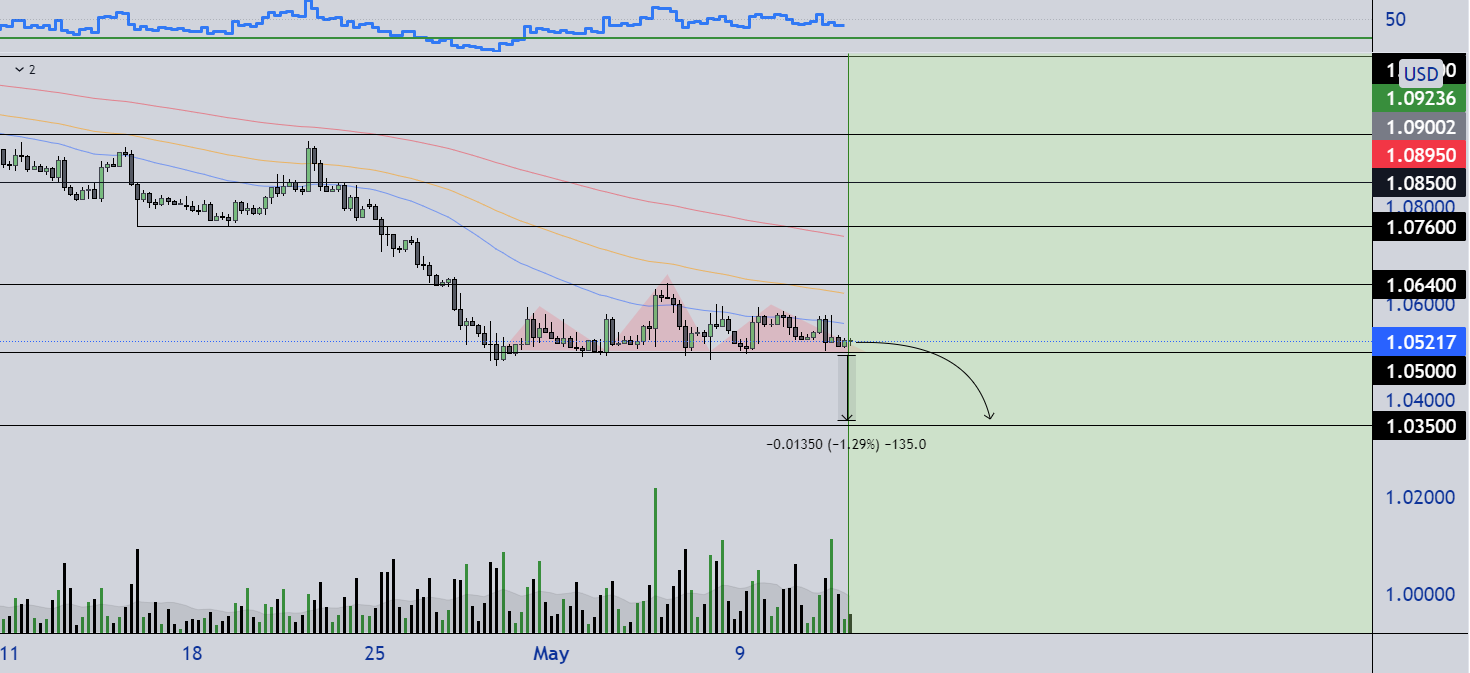Viewport: 1470px width, 673px height.
Task: Select the gray 1.09002 price label
Action: (1420, 127)
